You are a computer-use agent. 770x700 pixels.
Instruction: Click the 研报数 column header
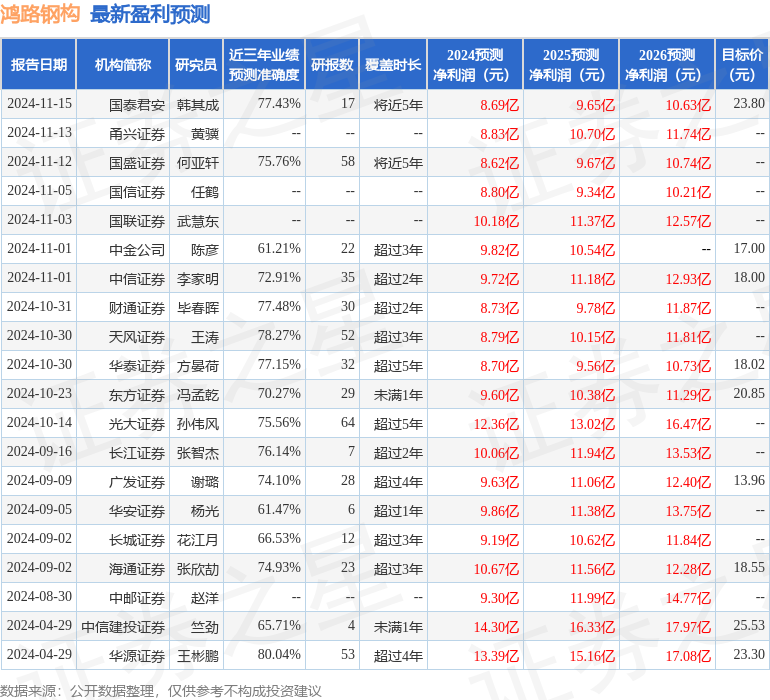(x=332, y=64)
